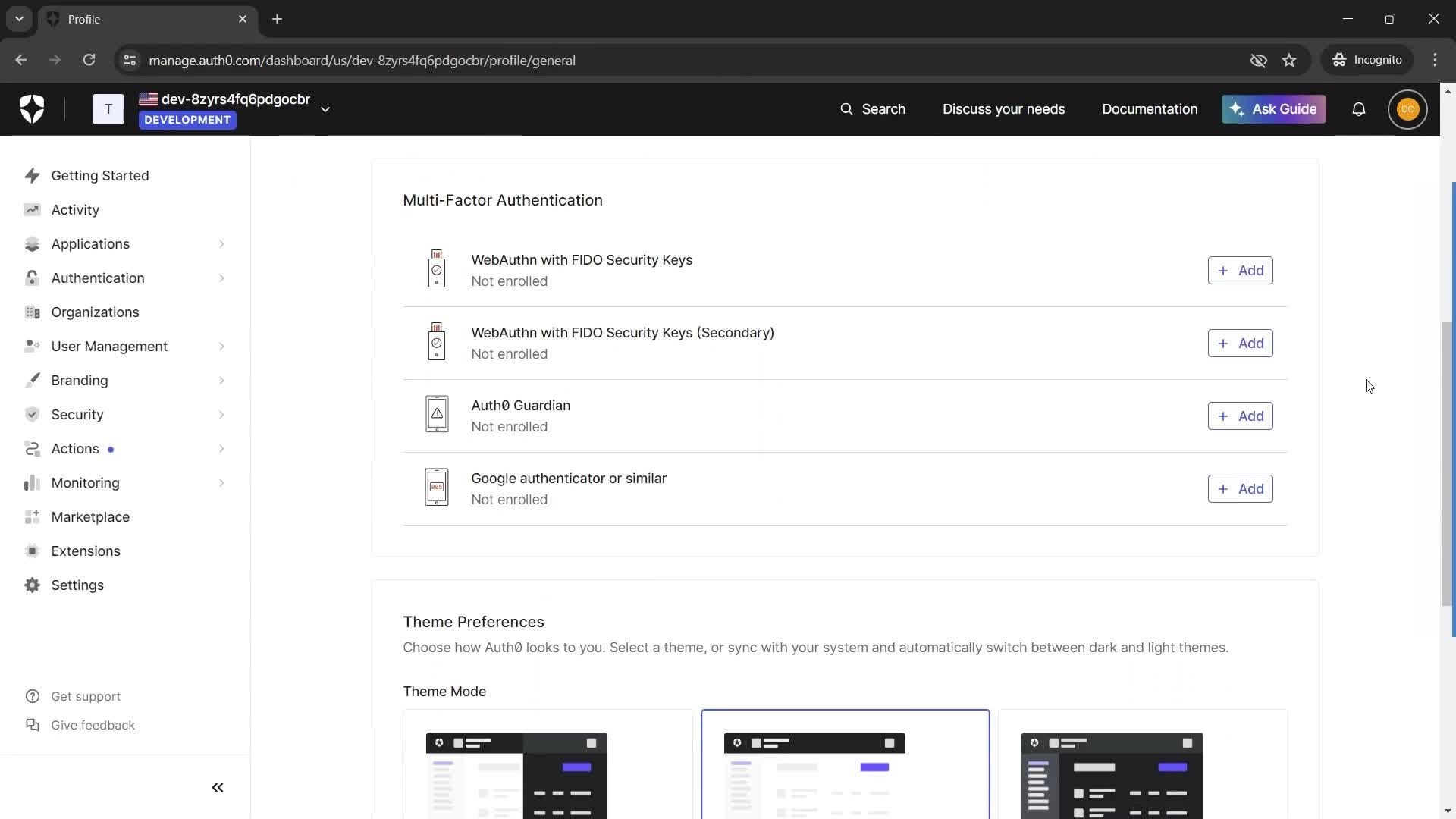Viewport: 1456px width, 819px height.
Task: Click the Applications layers icon
Action: coord(32,244)
